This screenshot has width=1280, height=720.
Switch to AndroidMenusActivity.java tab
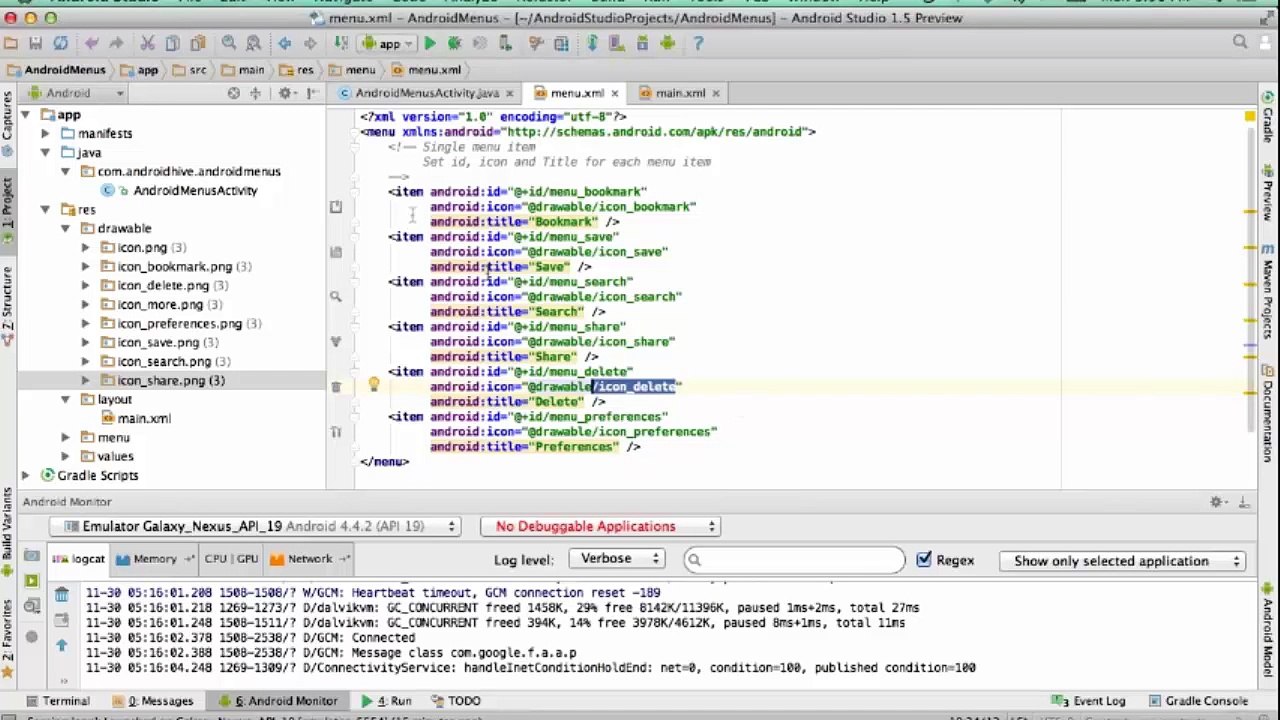coord(426,93)
